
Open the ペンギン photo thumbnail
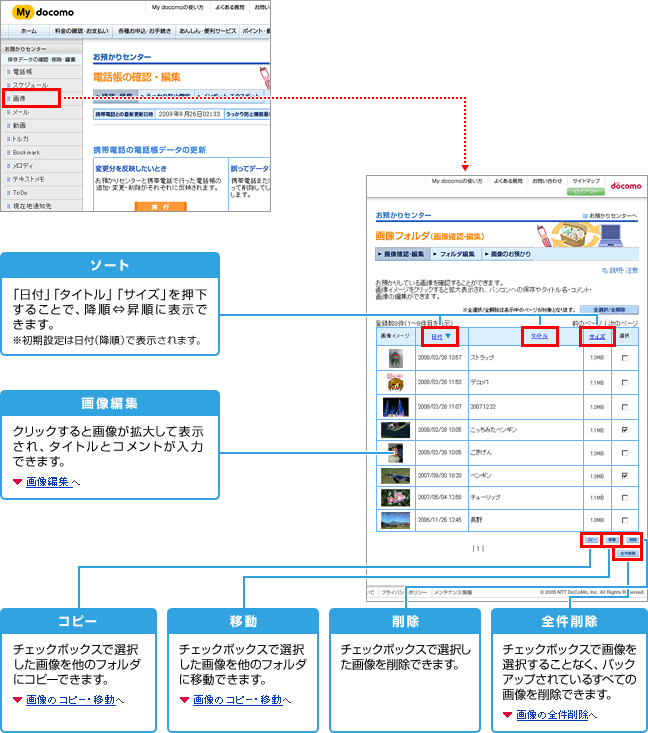pos(394,475)
